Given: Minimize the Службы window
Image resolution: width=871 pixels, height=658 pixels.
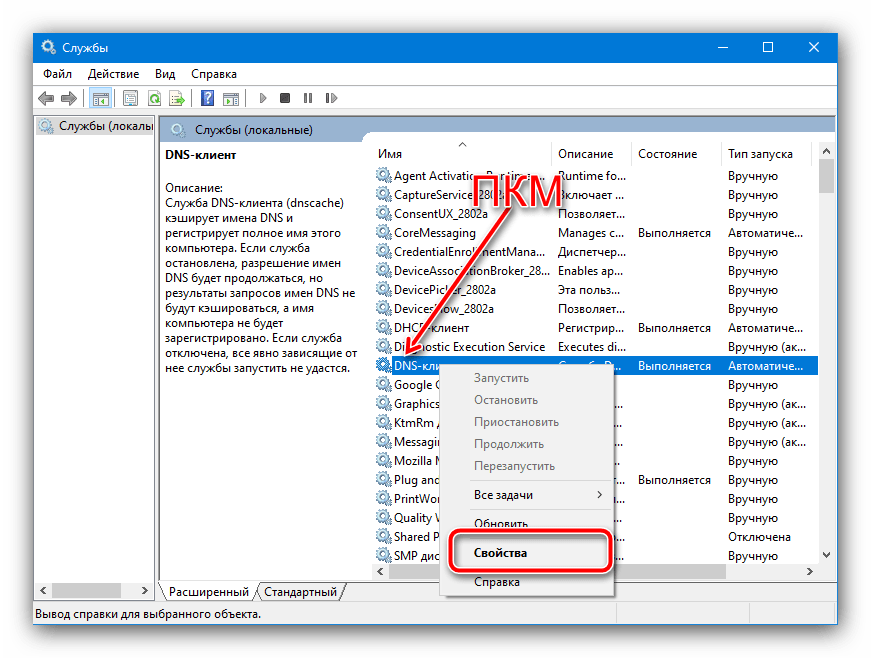Looking at the screenshot, I should coord(723,47).
